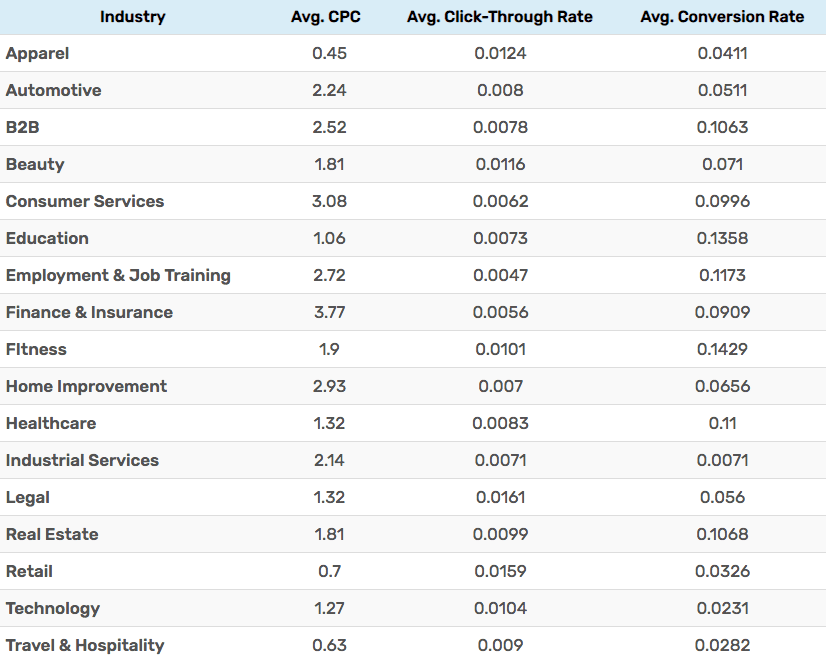
Task: Select the Finance & Insurance row label
Action: click(x=89, y=312)
